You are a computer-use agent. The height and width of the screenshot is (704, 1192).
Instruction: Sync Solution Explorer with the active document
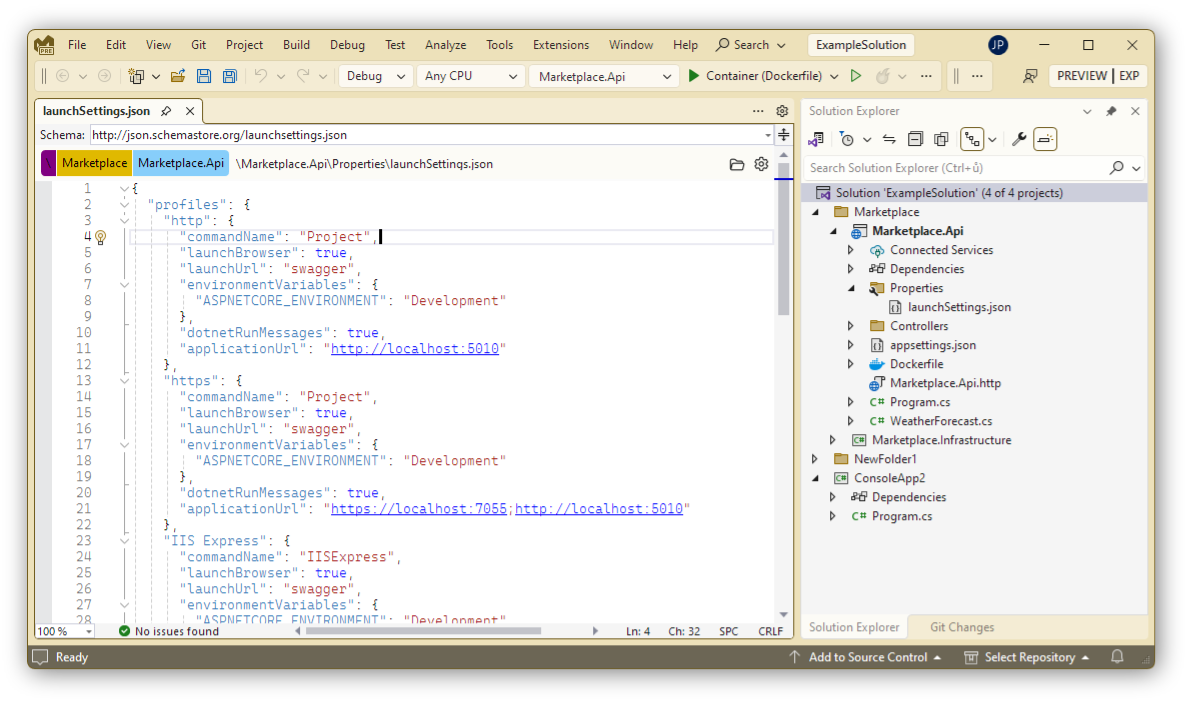[888, 139]
